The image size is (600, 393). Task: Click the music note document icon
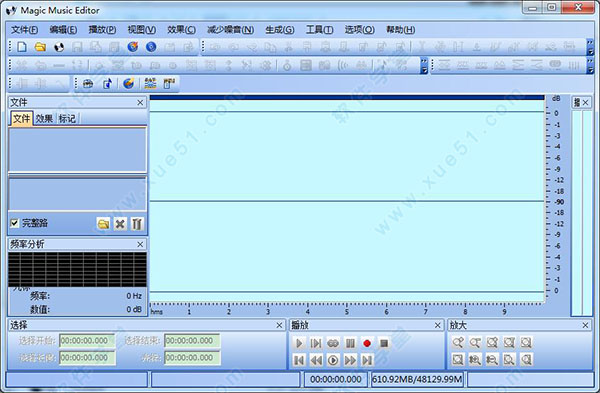(x=108, y=83)
